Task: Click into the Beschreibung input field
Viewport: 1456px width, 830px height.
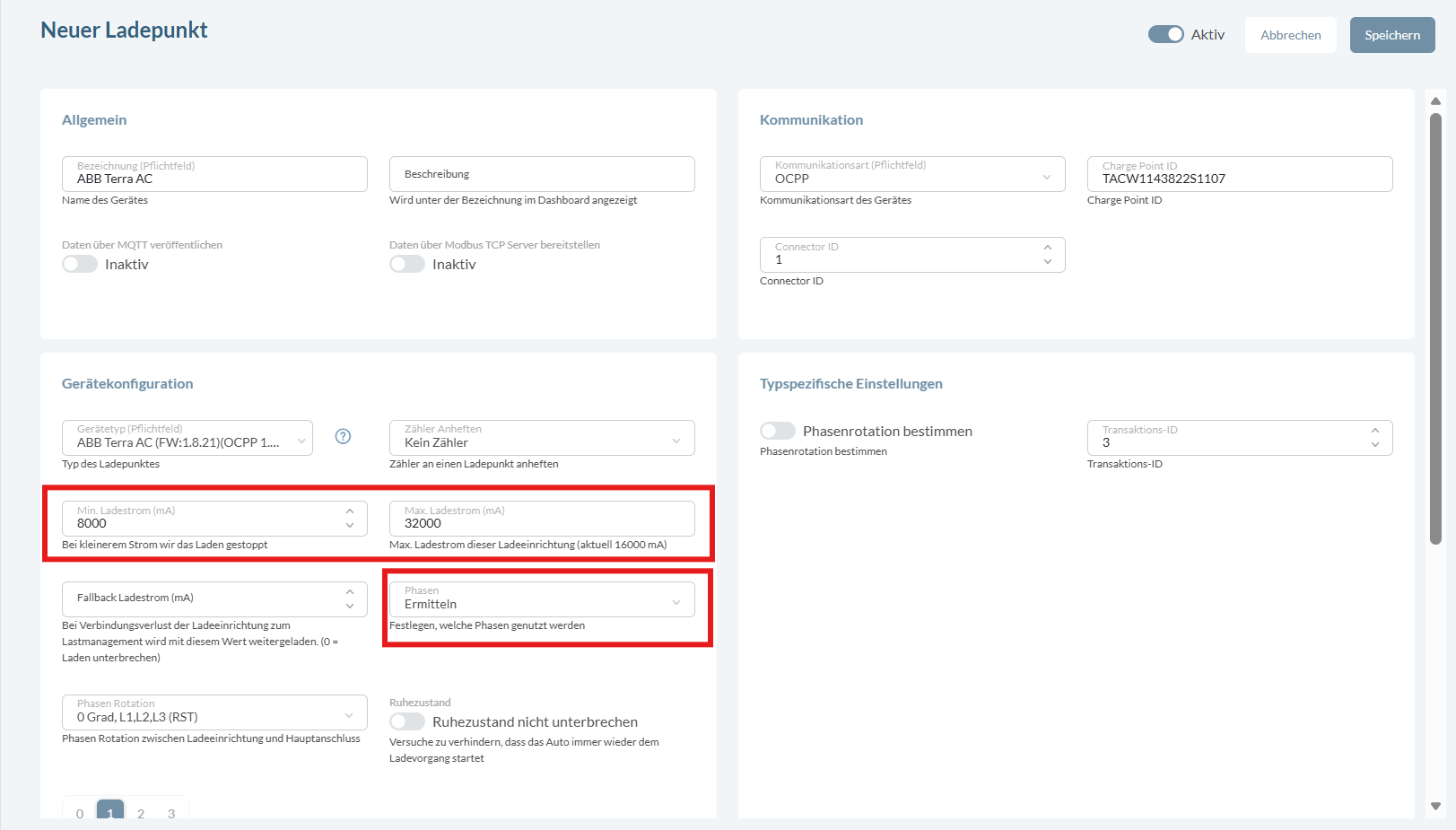Action: point(542,174)
